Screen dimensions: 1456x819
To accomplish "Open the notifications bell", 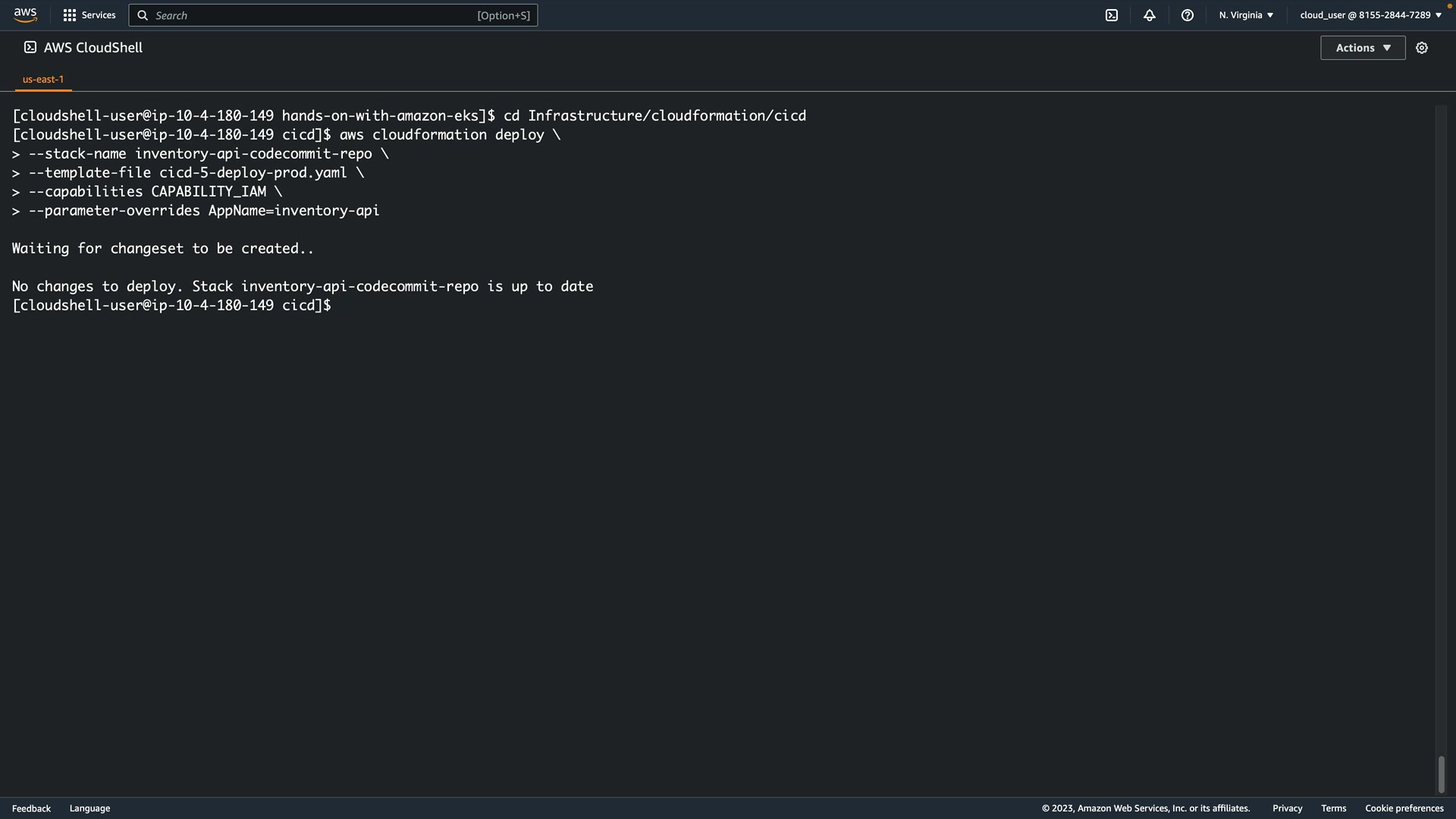I will pyautogui.click(x=1150, y=15).
